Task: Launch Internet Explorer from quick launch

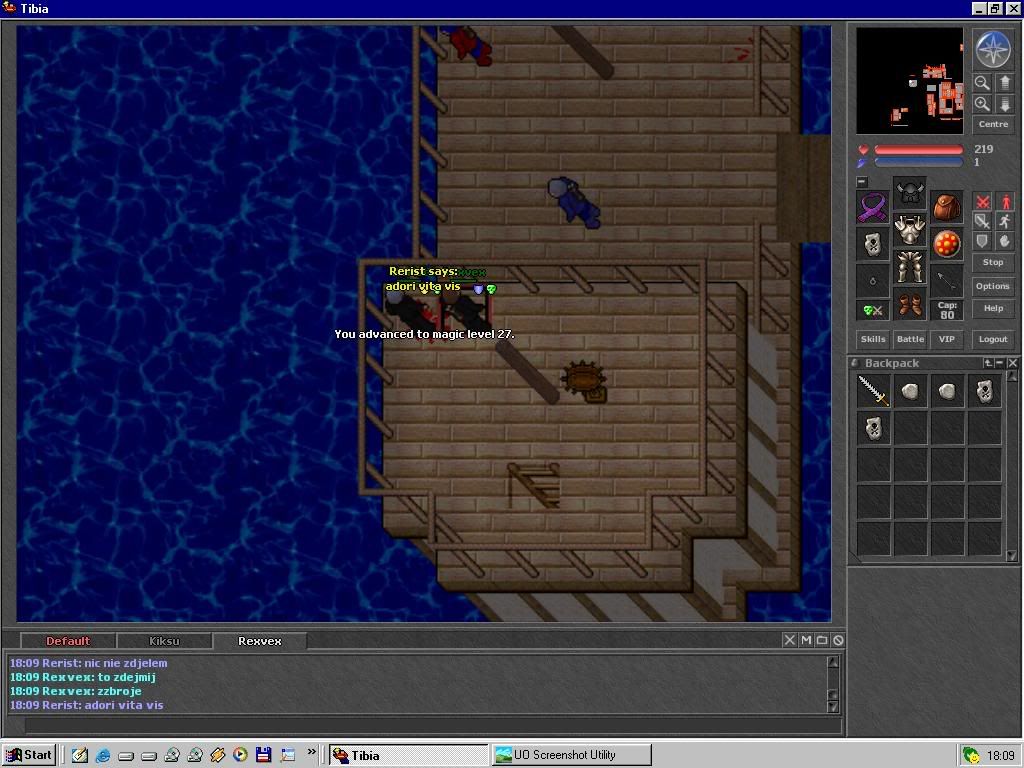Action: [x=103, y=755]
